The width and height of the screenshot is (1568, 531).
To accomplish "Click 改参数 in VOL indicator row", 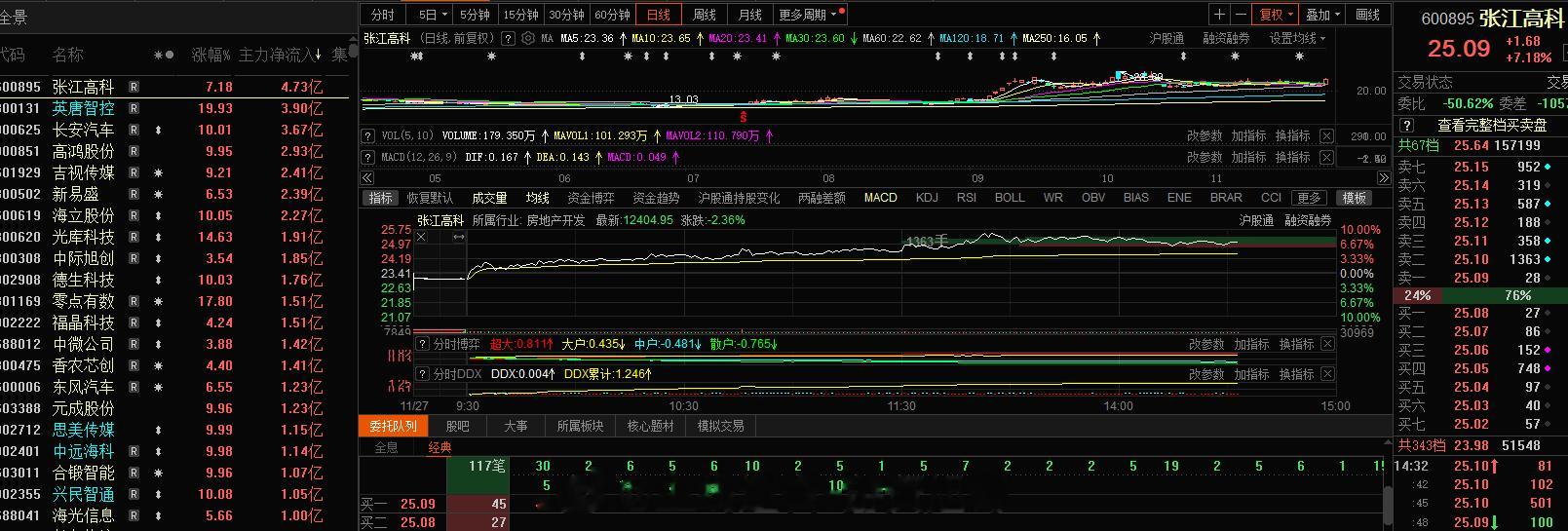I will (x=1205, y=136).
